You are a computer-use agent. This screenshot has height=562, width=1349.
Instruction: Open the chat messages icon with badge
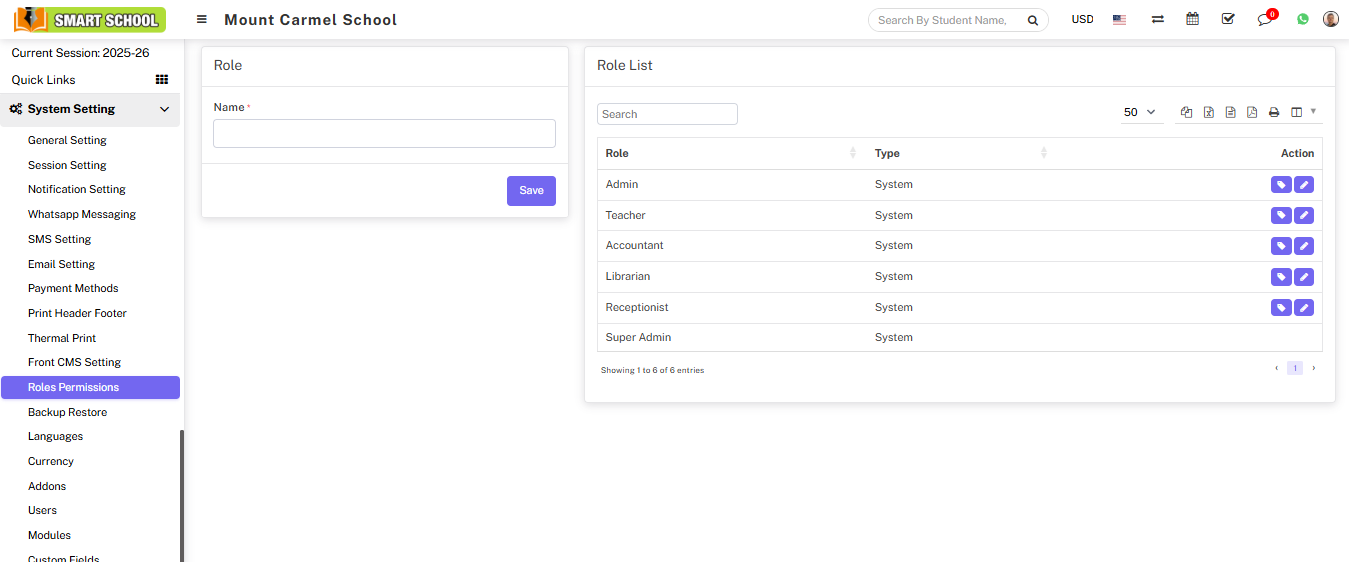1265,19
